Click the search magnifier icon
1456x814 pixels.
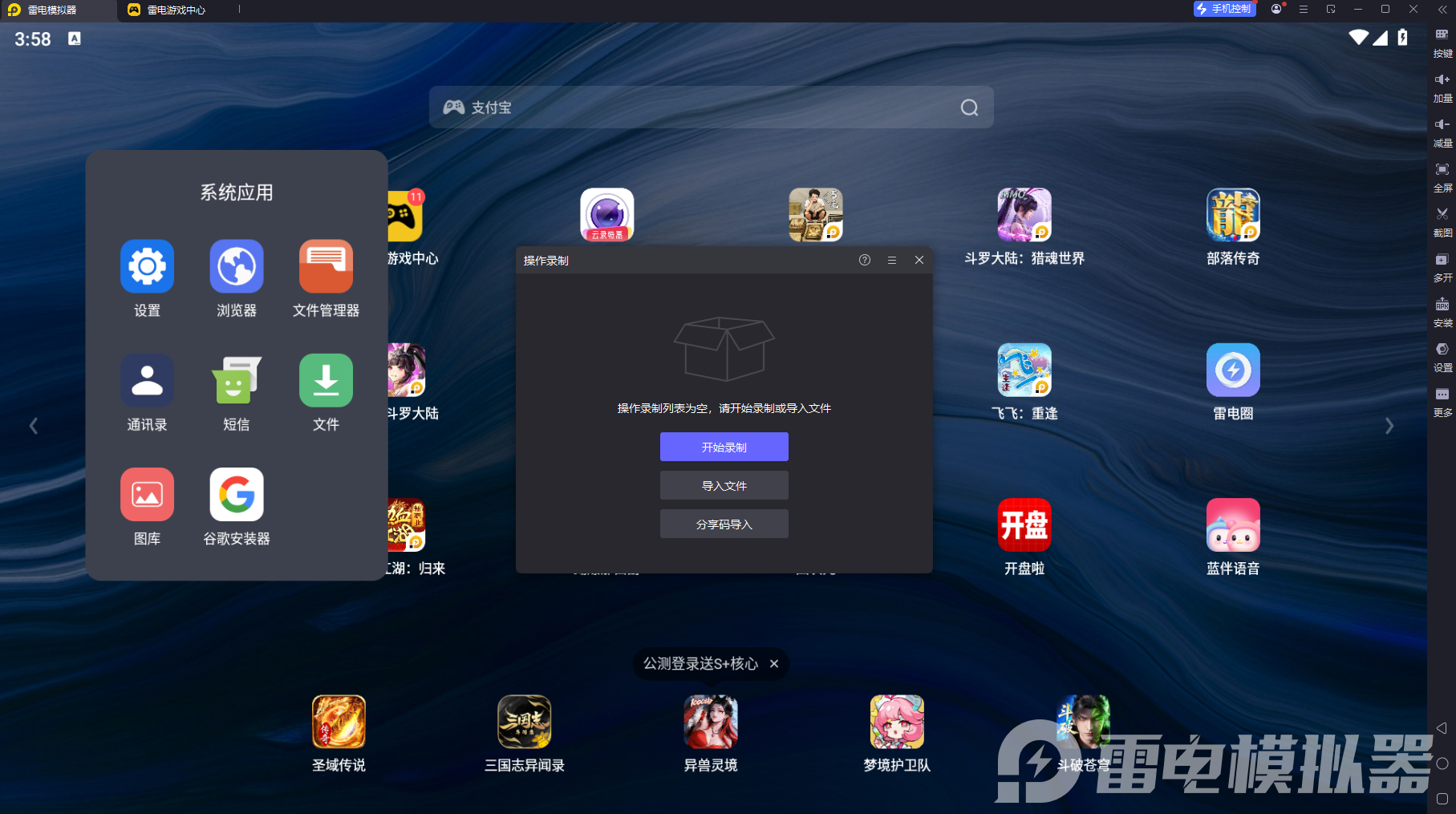(x=969, y=107)
